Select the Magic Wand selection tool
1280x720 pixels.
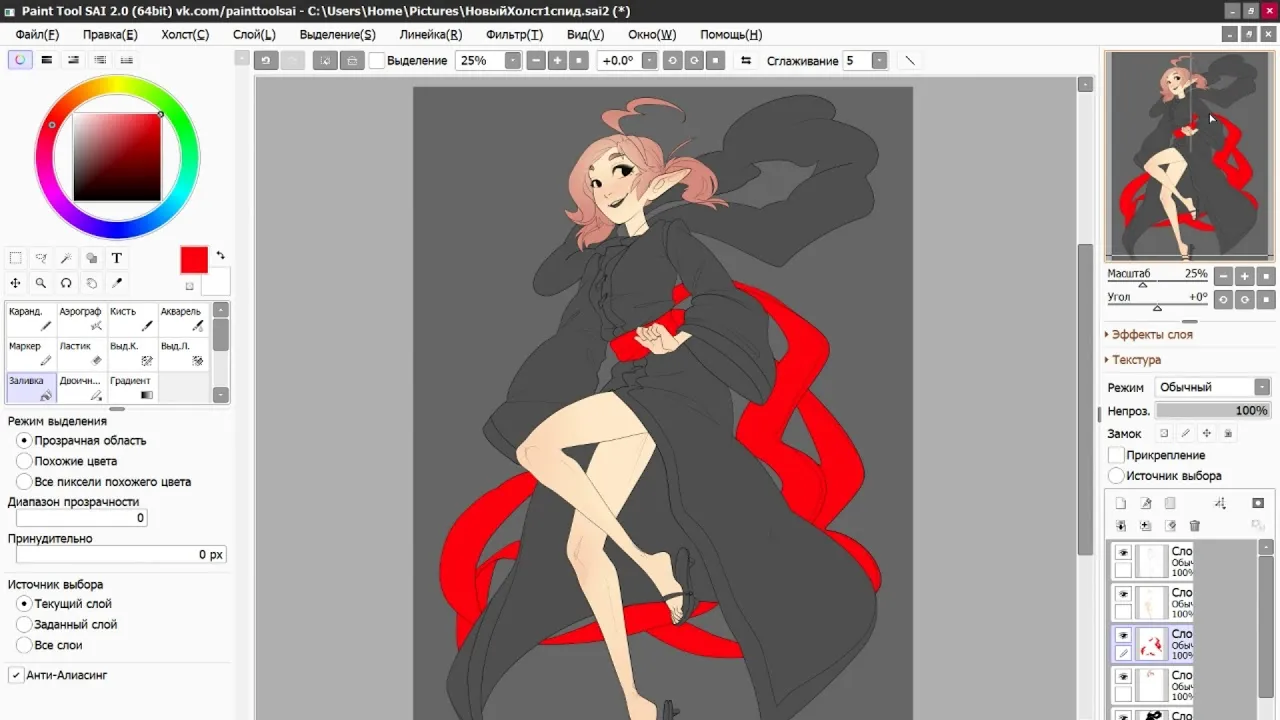pyautogui.click(x=66, y=258)
